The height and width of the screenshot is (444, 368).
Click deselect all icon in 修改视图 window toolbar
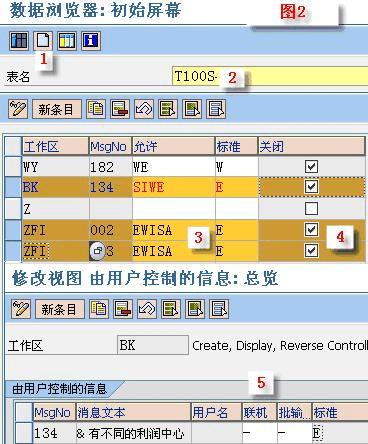click(x=219, y=309)
